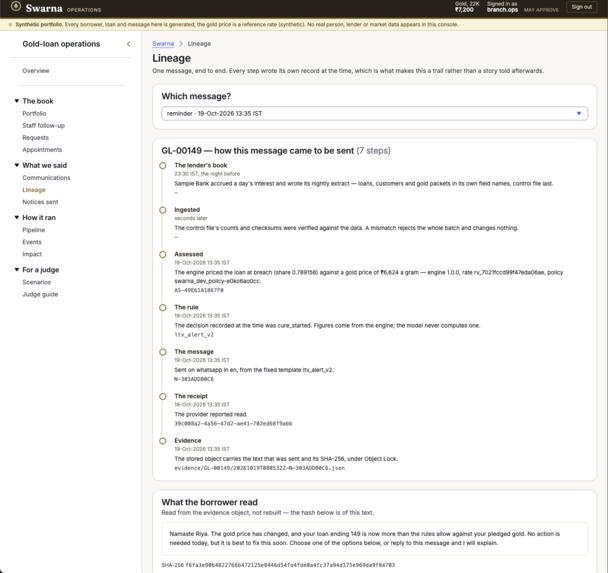This screenshot has width=608, height=573.
Task: Click the assessment ID AS-49E61A1867F0
Action: pos(199,290)
